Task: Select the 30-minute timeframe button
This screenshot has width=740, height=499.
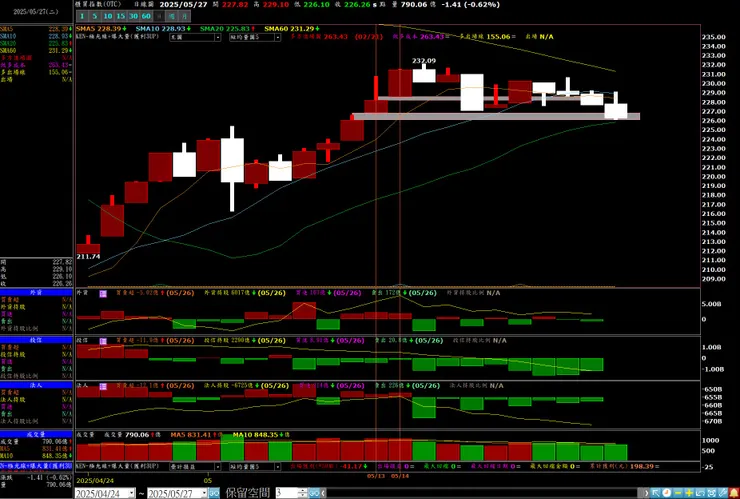Action: point(133,16)
